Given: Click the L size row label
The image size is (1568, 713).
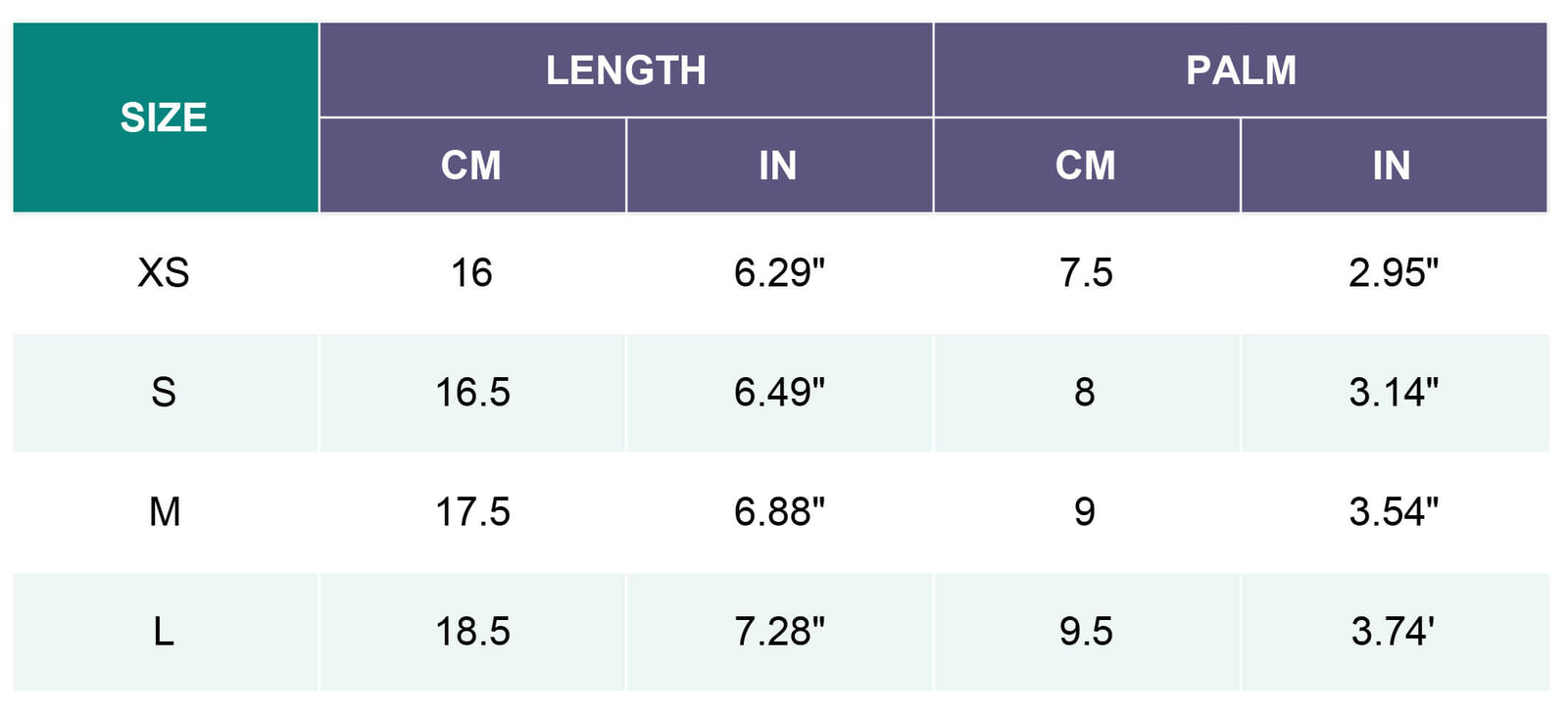Looking at the screenshot, I should pyautogui.click(x=164, y=632).
